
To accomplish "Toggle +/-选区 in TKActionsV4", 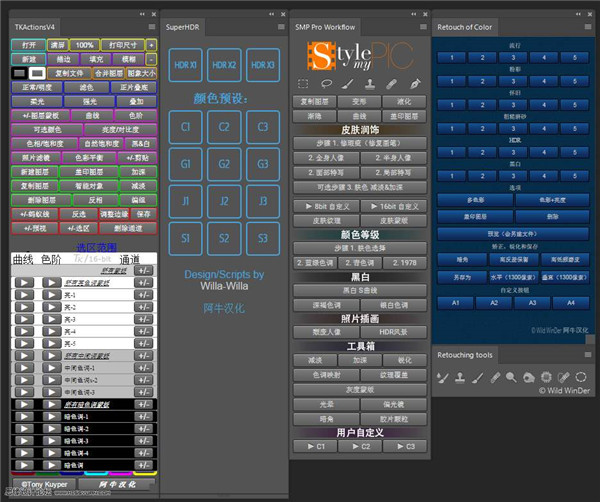I will point(79,228).
